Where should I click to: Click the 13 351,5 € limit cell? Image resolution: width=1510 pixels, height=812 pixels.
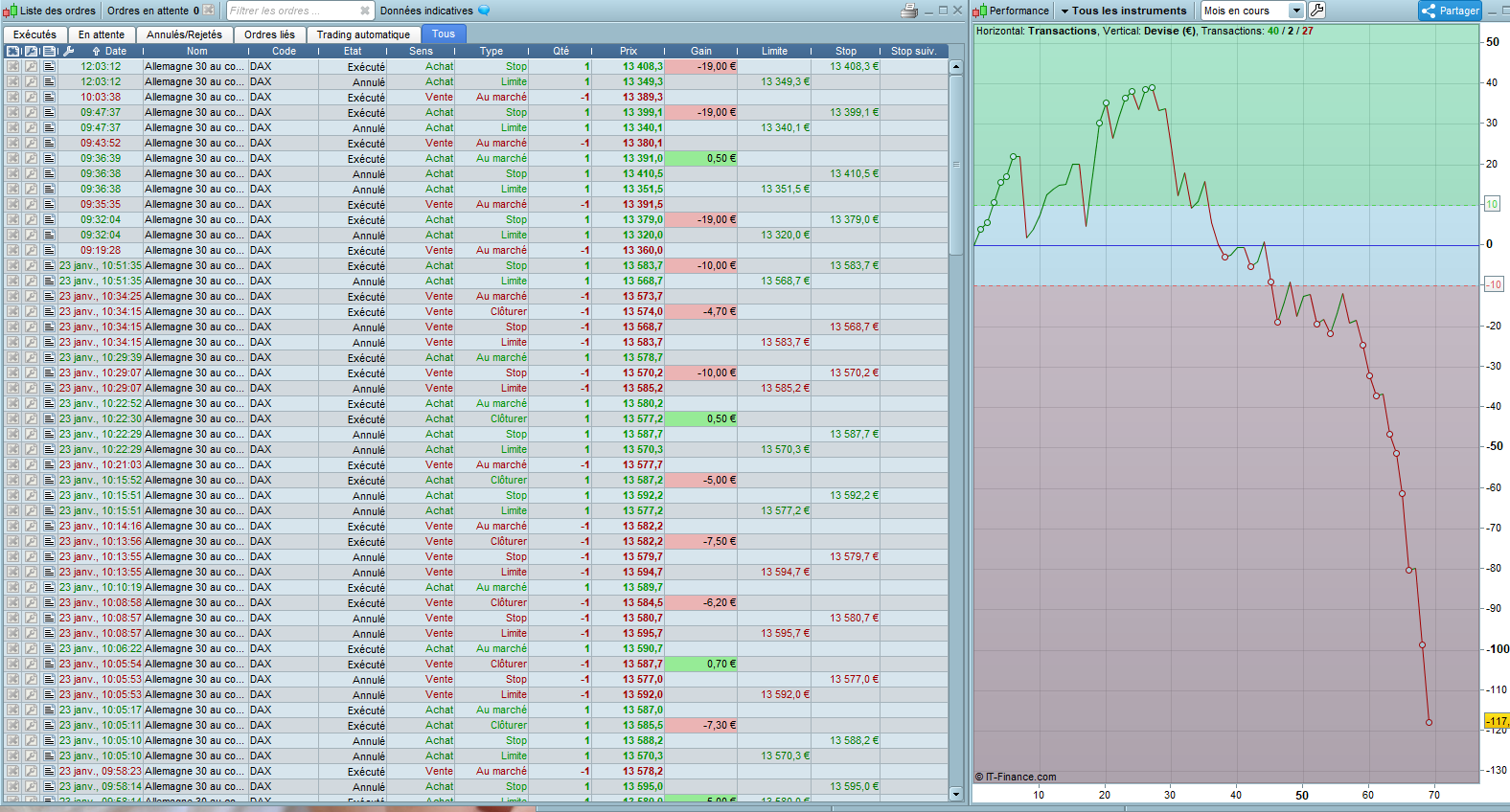pyautogui.click(x=774, y=189)
